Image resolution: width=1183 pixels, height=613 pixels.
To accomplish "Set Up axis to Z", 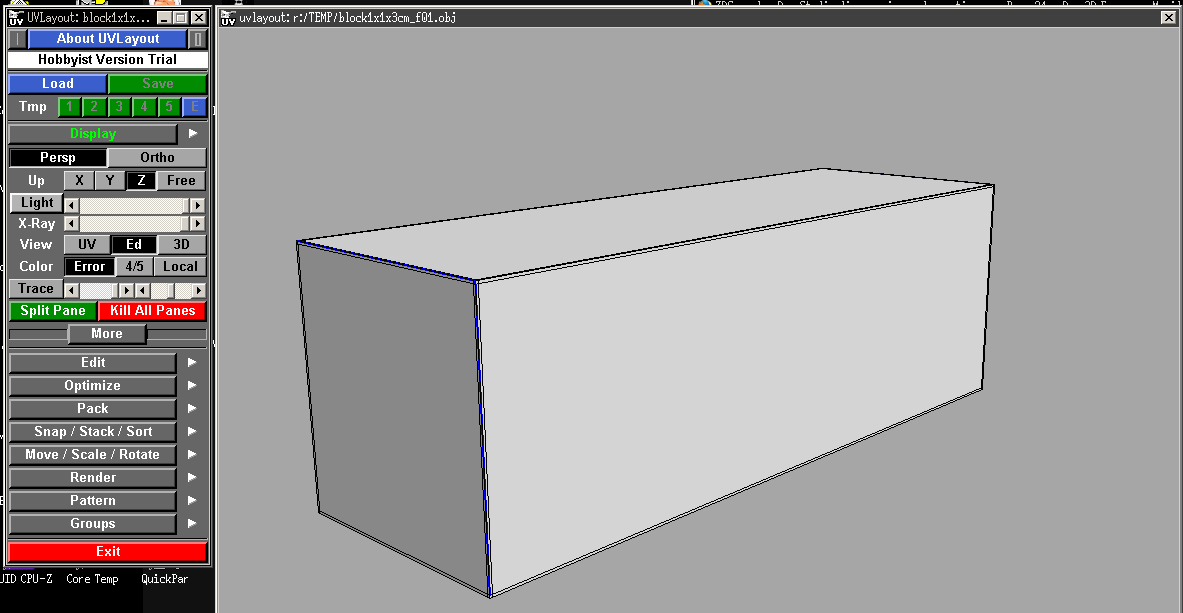I will tap(141, 180).
